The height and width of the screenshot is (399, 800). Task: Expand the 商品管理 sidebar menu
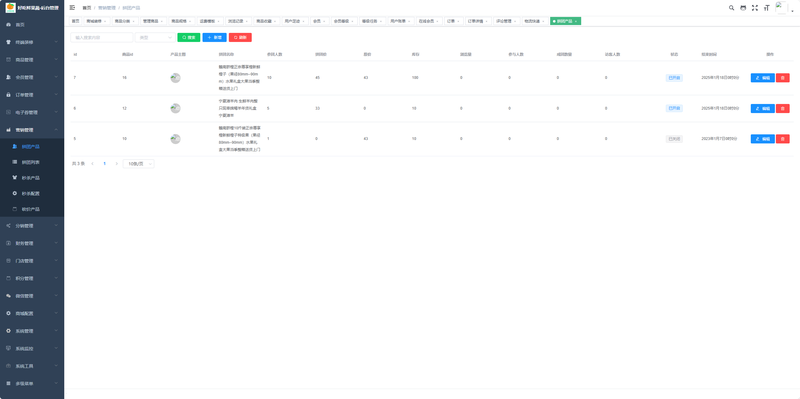pos(32,60)
